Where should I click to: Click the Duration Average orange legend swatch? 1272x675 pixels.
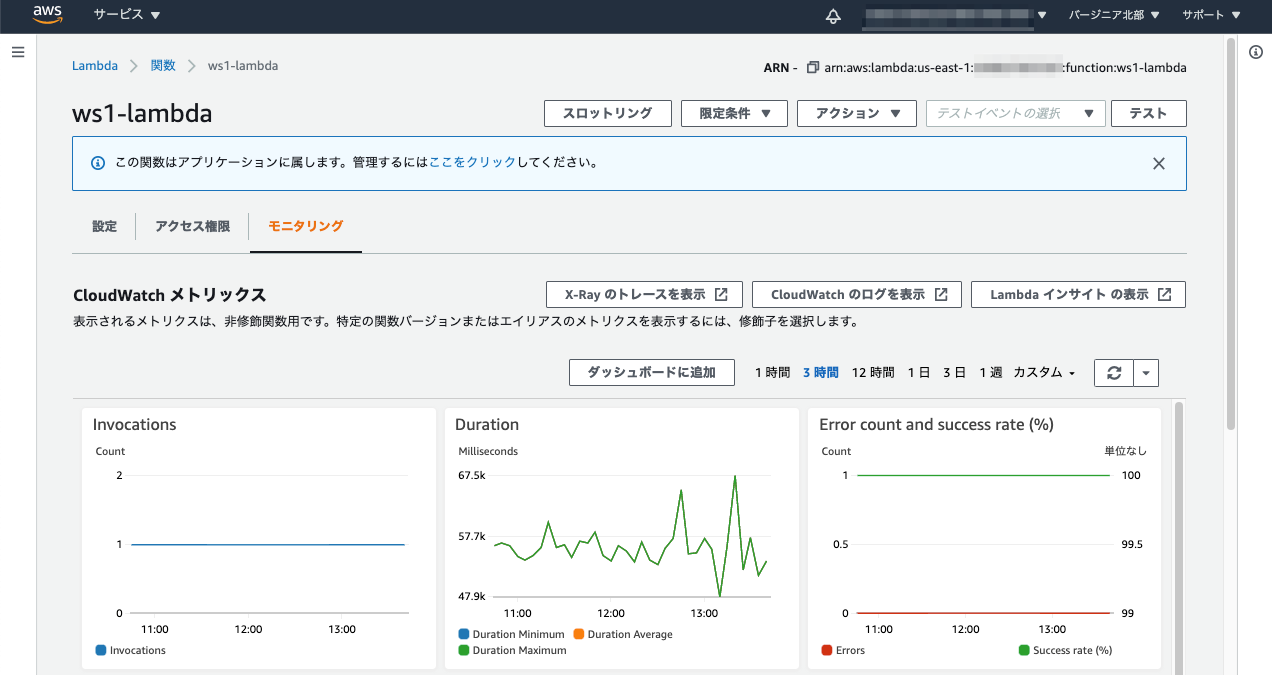(579, 634)
